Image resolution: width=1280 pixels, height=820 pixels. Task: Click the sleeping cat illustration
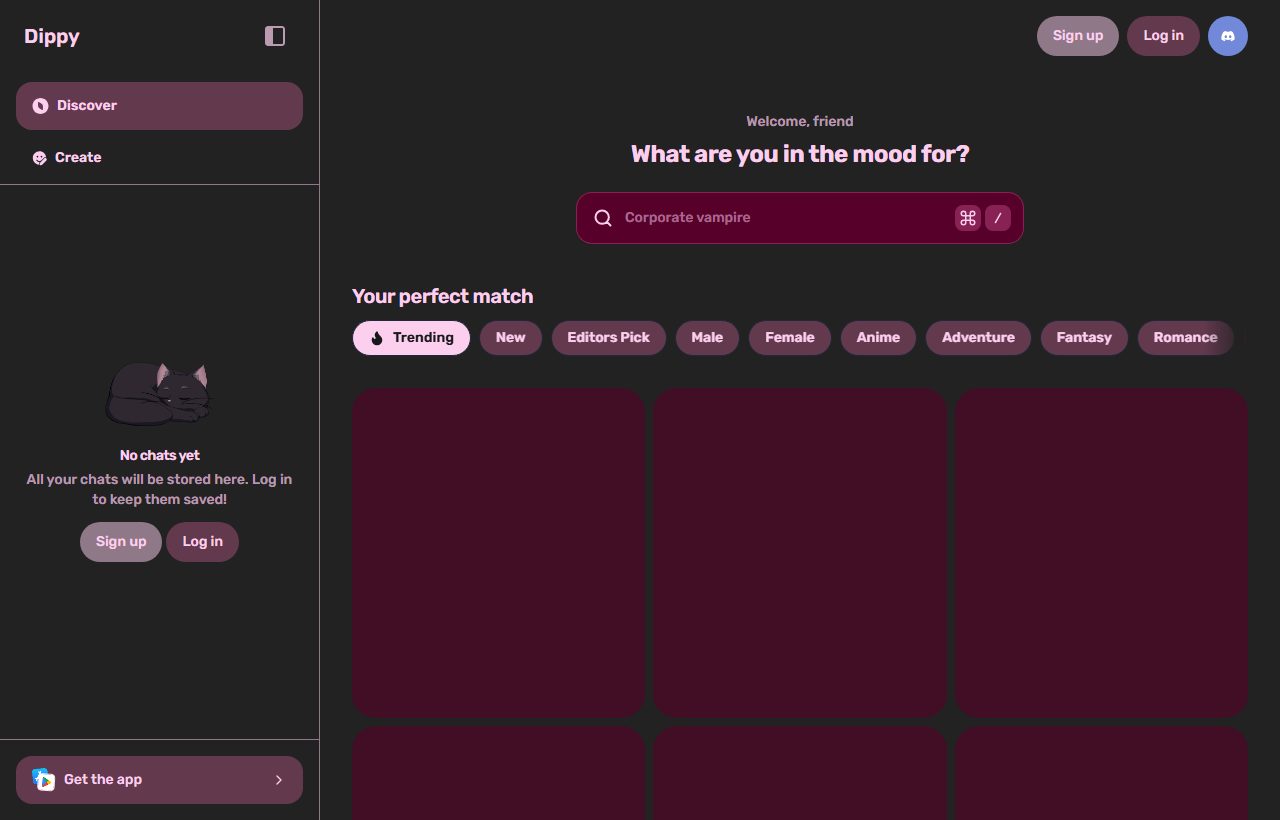(x=160, y=393)
